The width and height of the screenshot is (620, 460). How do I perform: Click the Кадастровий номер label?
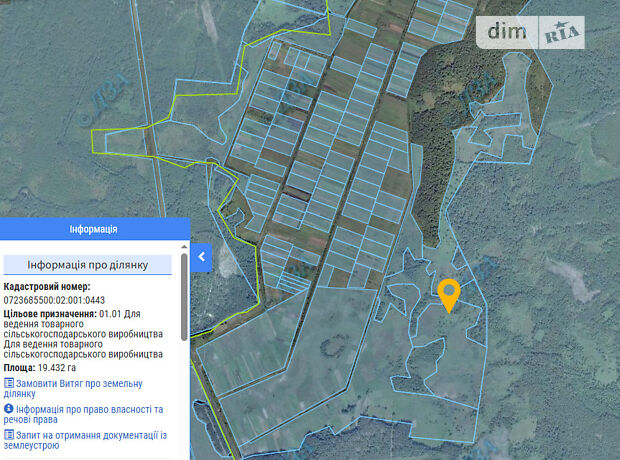[x=47, y=286]
